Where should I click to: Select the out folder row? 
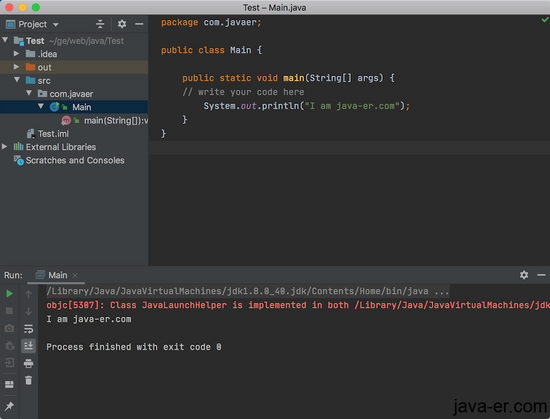(x=74, y=67)
